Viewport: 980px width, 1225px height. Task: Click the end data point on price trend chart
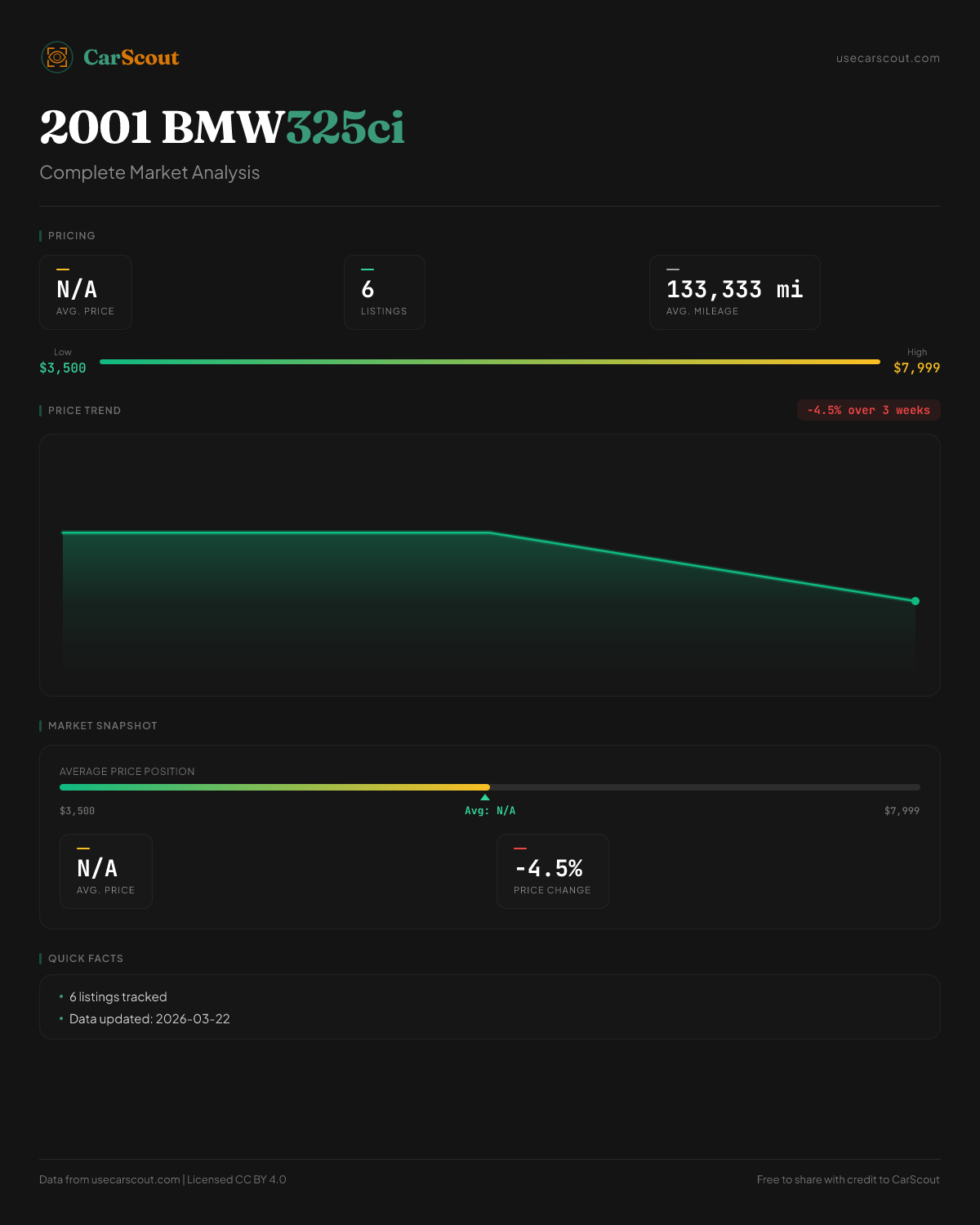coord(915,601)
